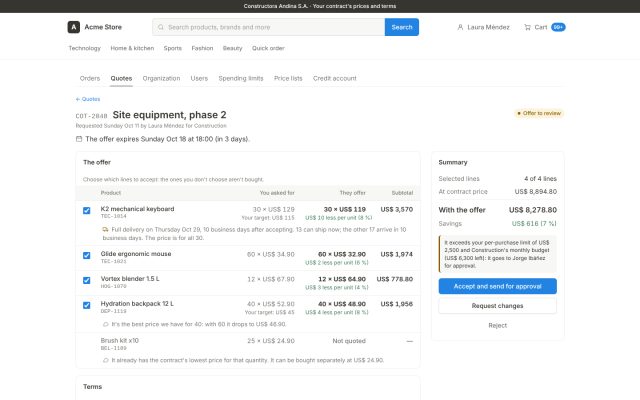640x400 pixels.
Task: Click the user profile icon
Action: (x=460, y=27)
